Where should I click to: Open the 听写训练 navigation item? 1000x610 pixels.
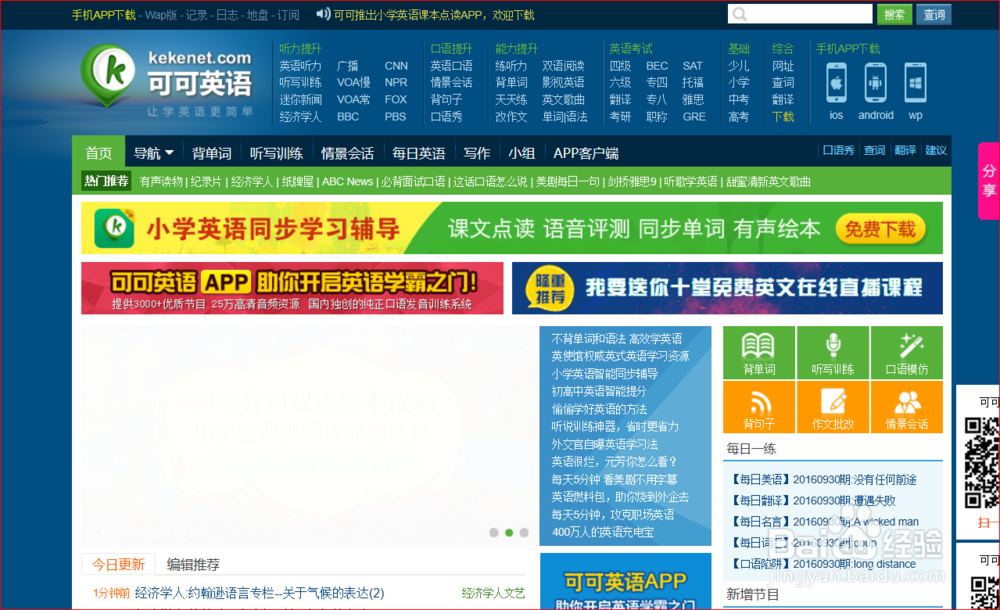point(276,153)
